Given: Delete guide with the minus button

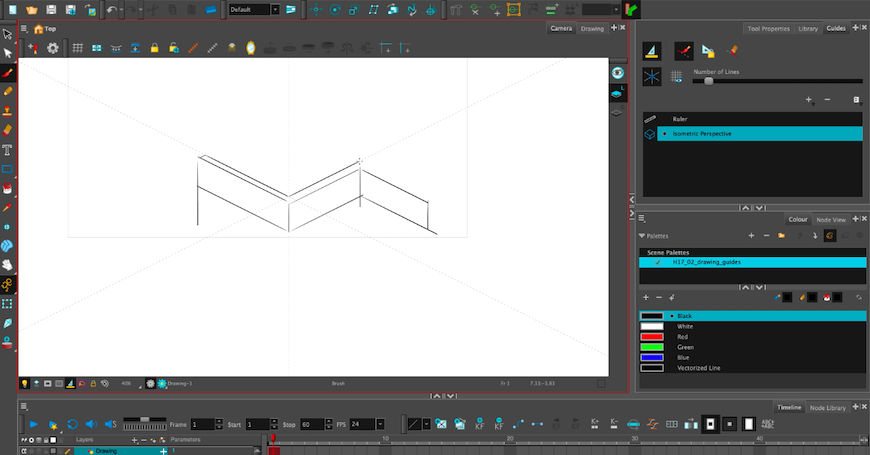Looking at the screenshot, I should [827, 100].
